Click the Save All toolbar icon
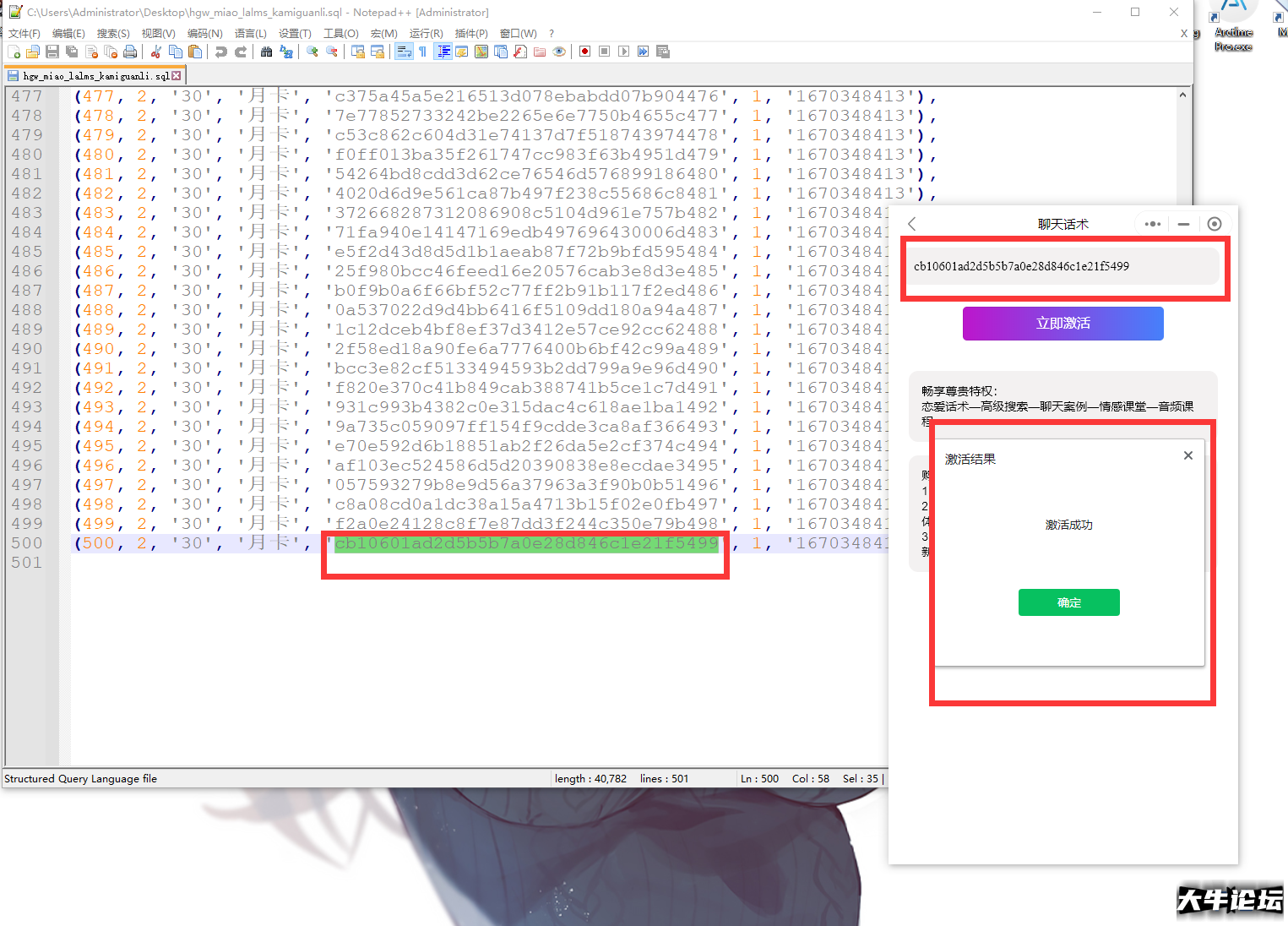The height and width of the screenshot is (926, 1288). [72, 52]
